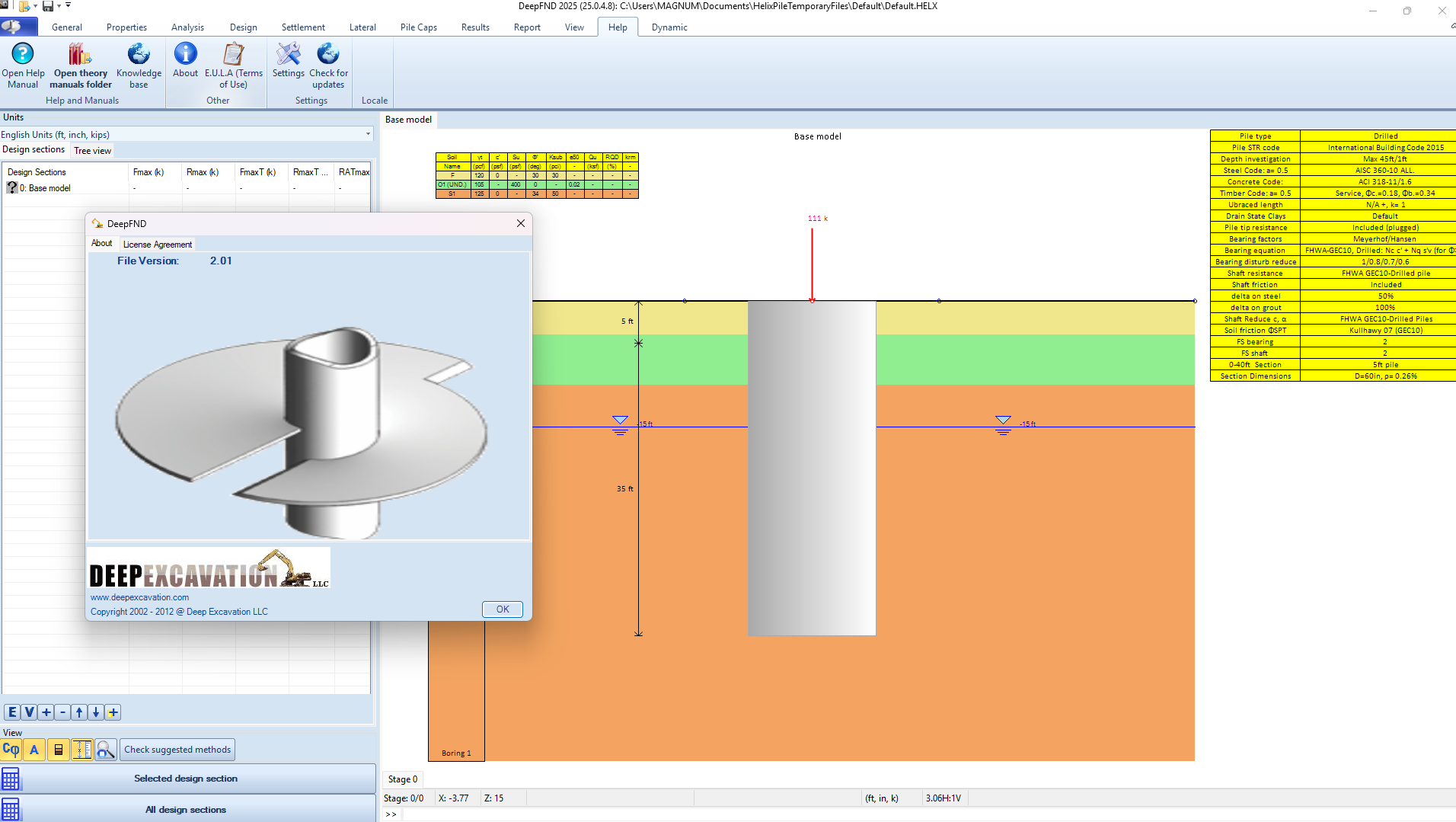Click the DeepFND application menu orb

18,27
